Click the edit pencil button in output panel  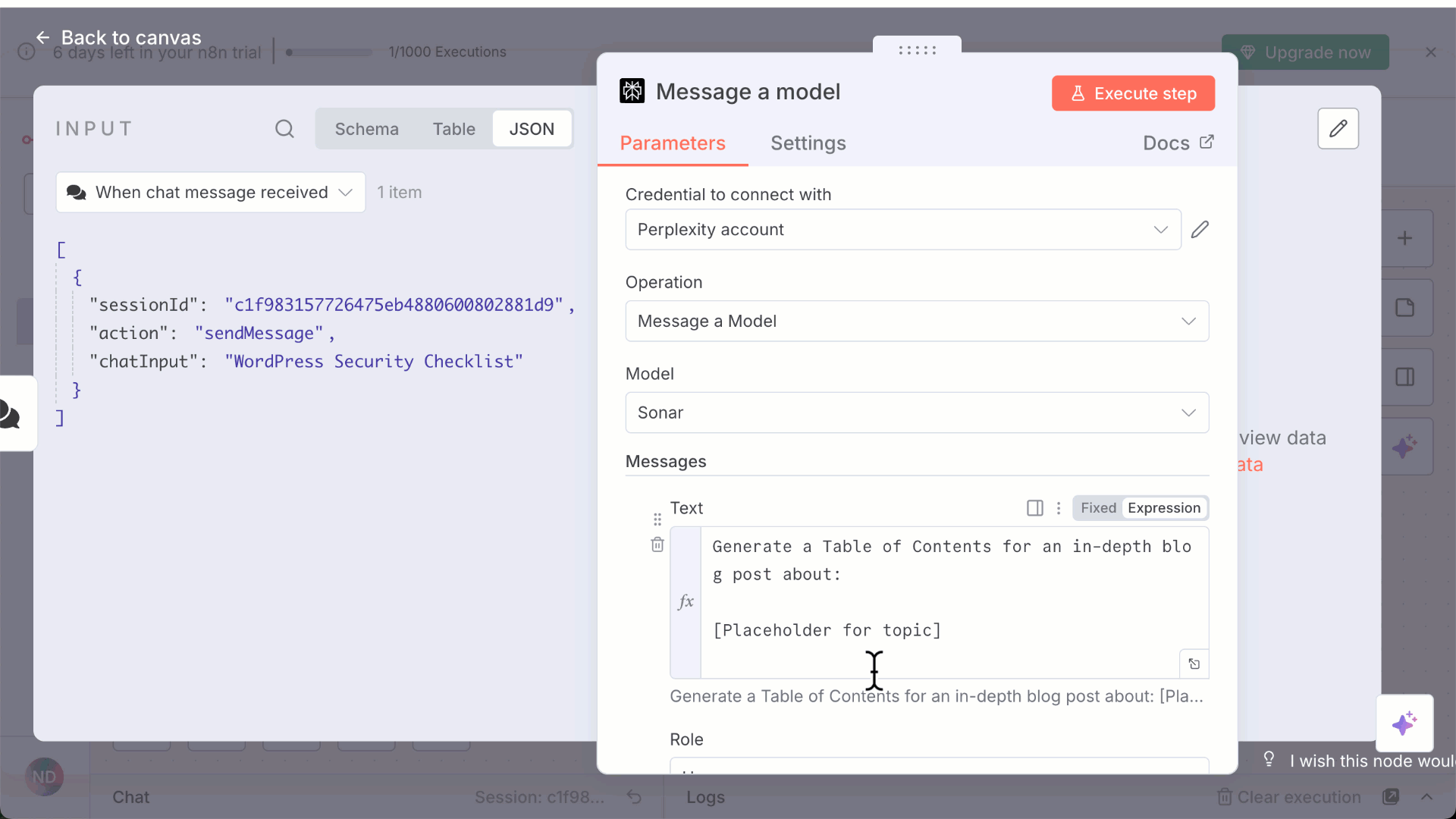(x=1338, y=128)
